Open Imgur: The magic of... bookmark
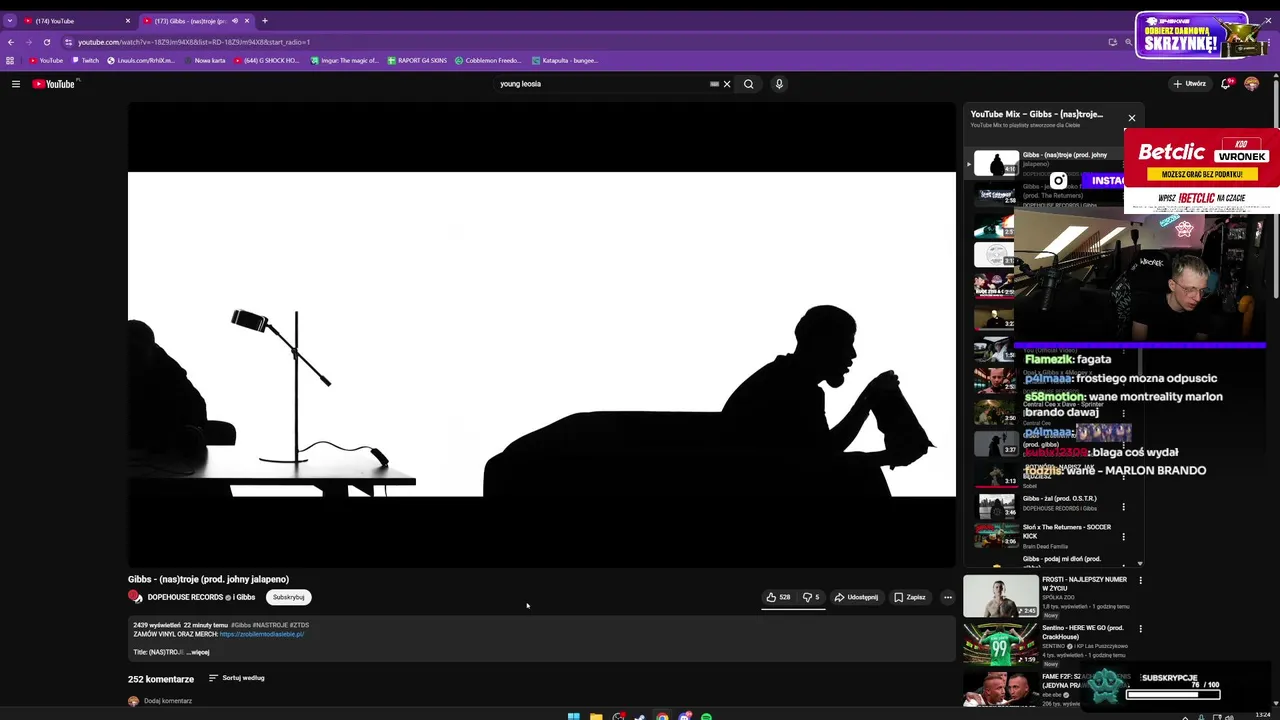The height and width of the screenshot is (720, 1280). (x=344, y=60)
